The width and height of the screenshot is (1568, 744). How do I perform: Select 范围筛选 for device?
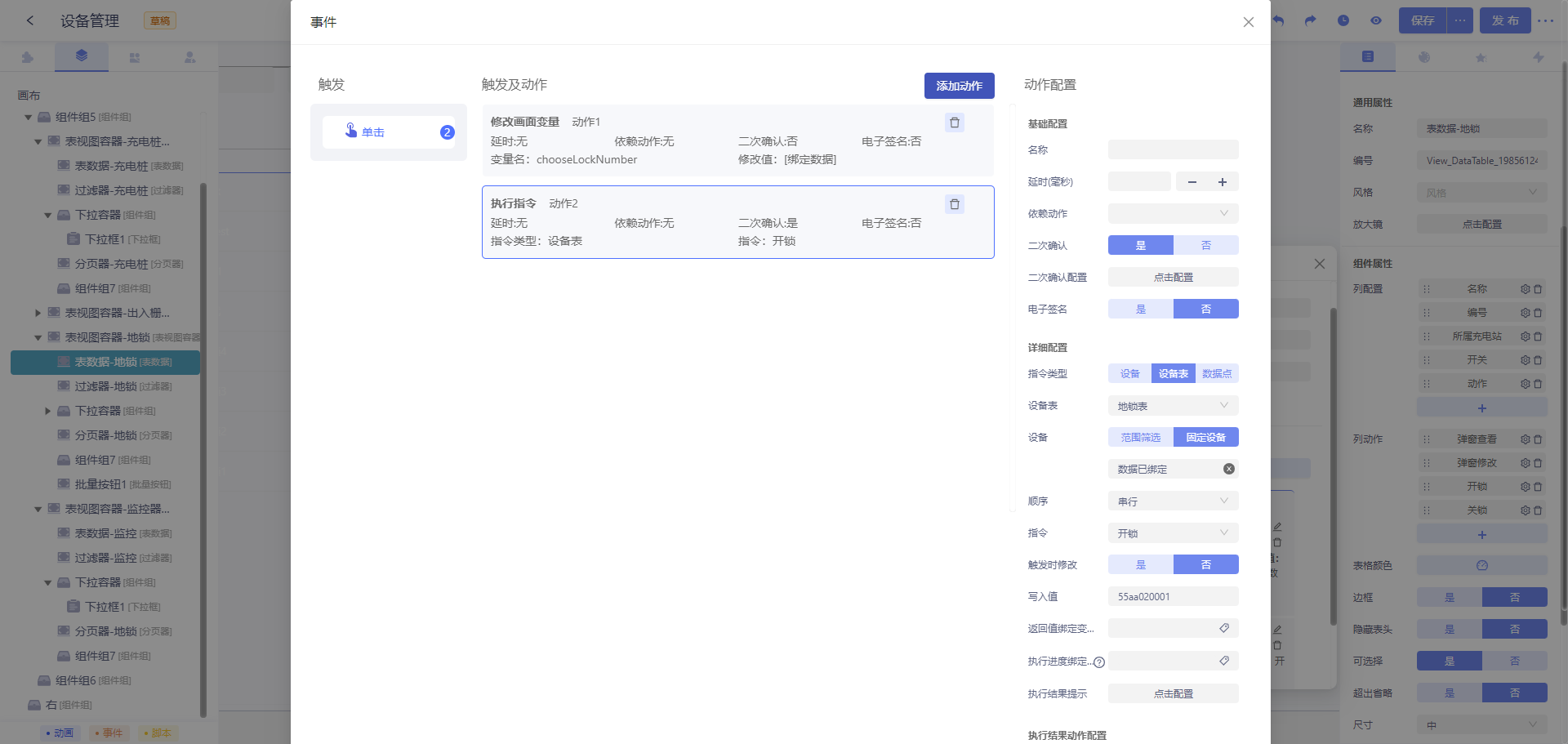click(x=1141, y=437)
